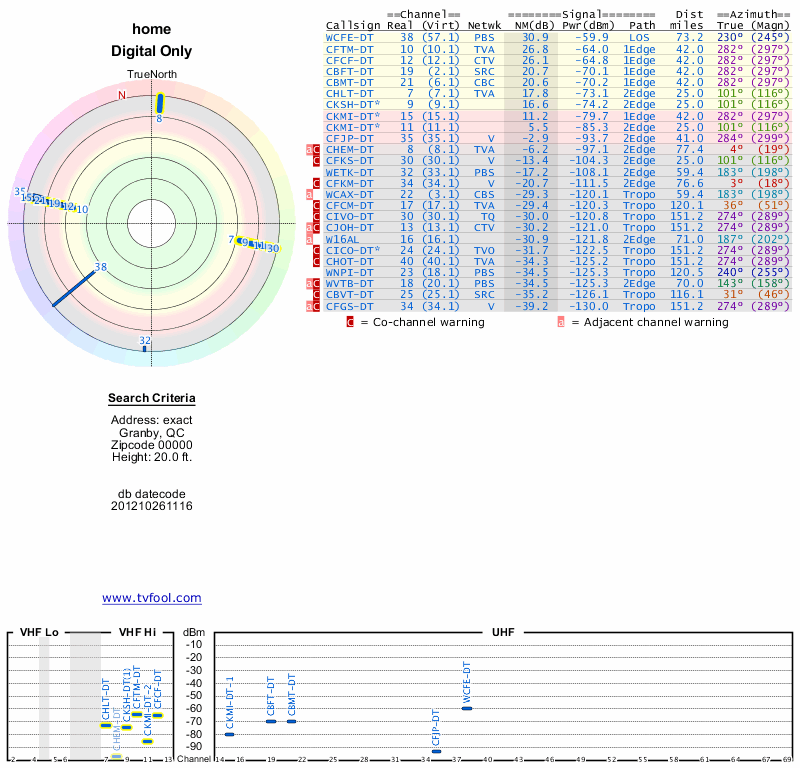Image resolution: width=800 pixels, height=768 pixels.
Task: Click the channel 38 line on radar plot
Action: pos(74,288)
